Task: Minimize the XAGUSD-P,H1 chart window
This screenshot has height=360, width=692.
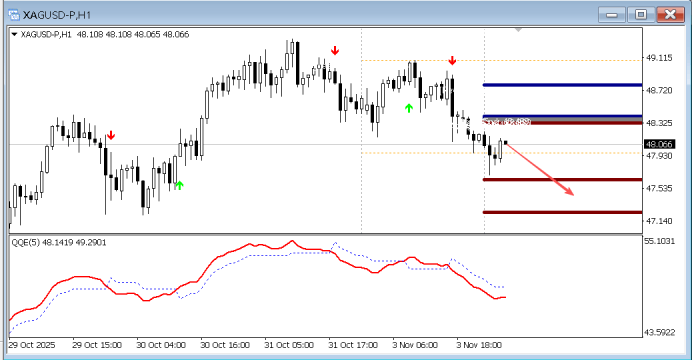Action: [612, 15]
